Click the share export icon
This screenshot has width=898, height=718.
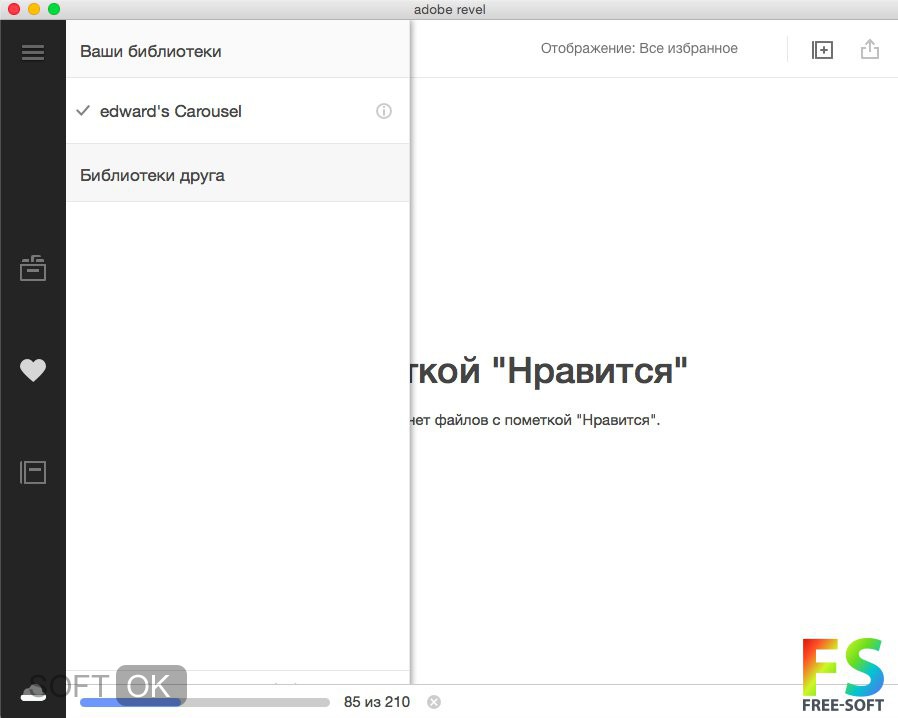(x=869, y=49)
